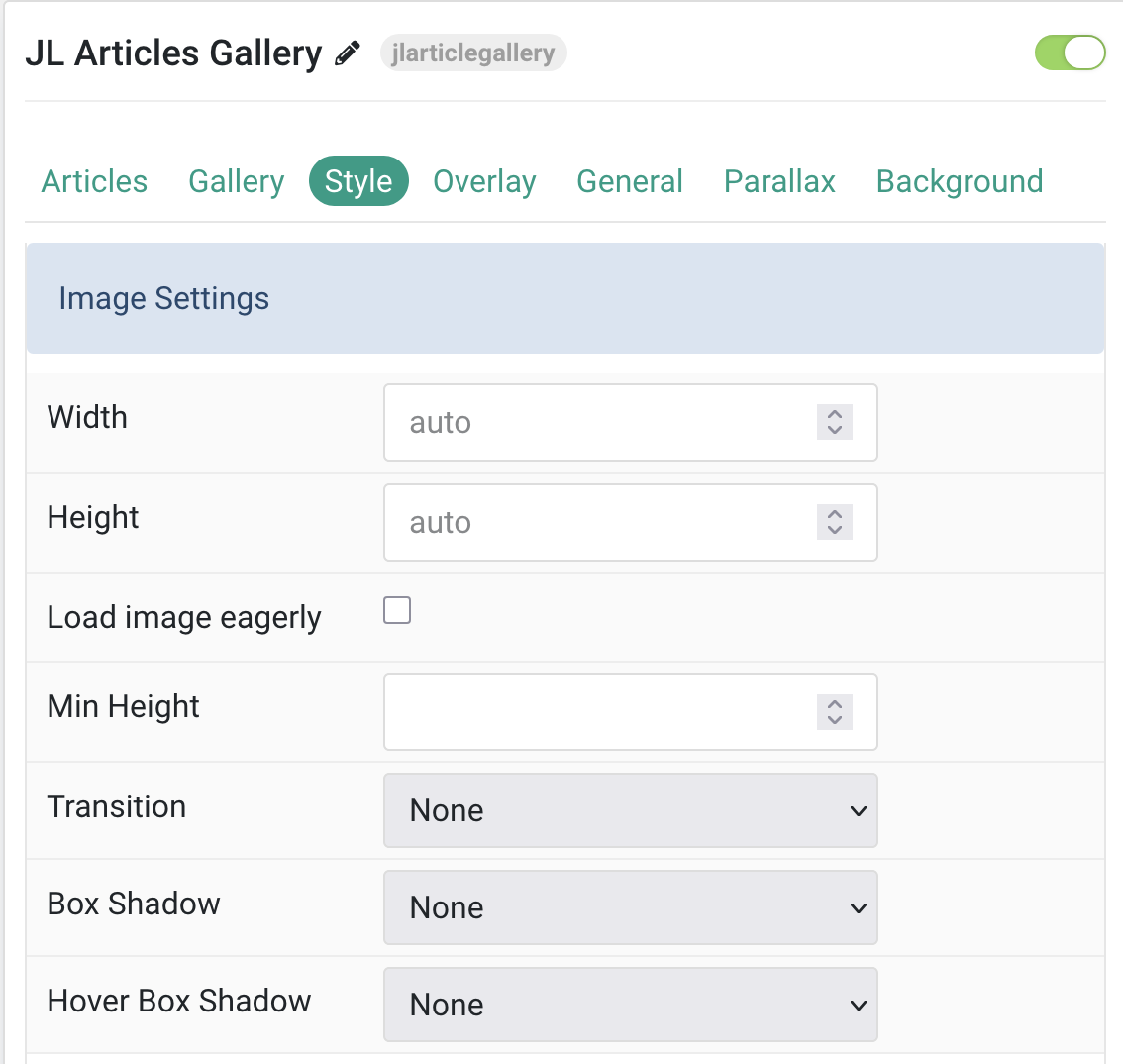Viewport: 1123px width, 1064px height.
Task: Click the Width field stepper arrows
Action: 835,422
